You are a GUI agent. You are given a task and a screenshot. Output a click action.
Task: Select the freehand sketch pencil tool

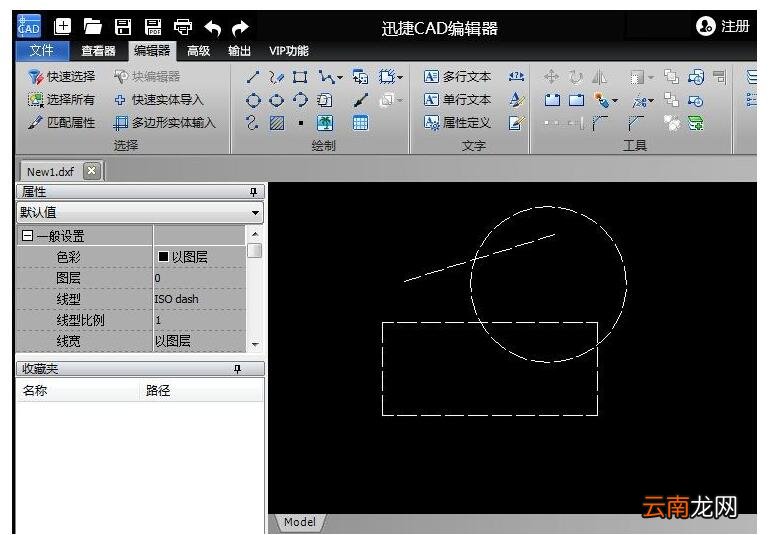coord(276,77)
